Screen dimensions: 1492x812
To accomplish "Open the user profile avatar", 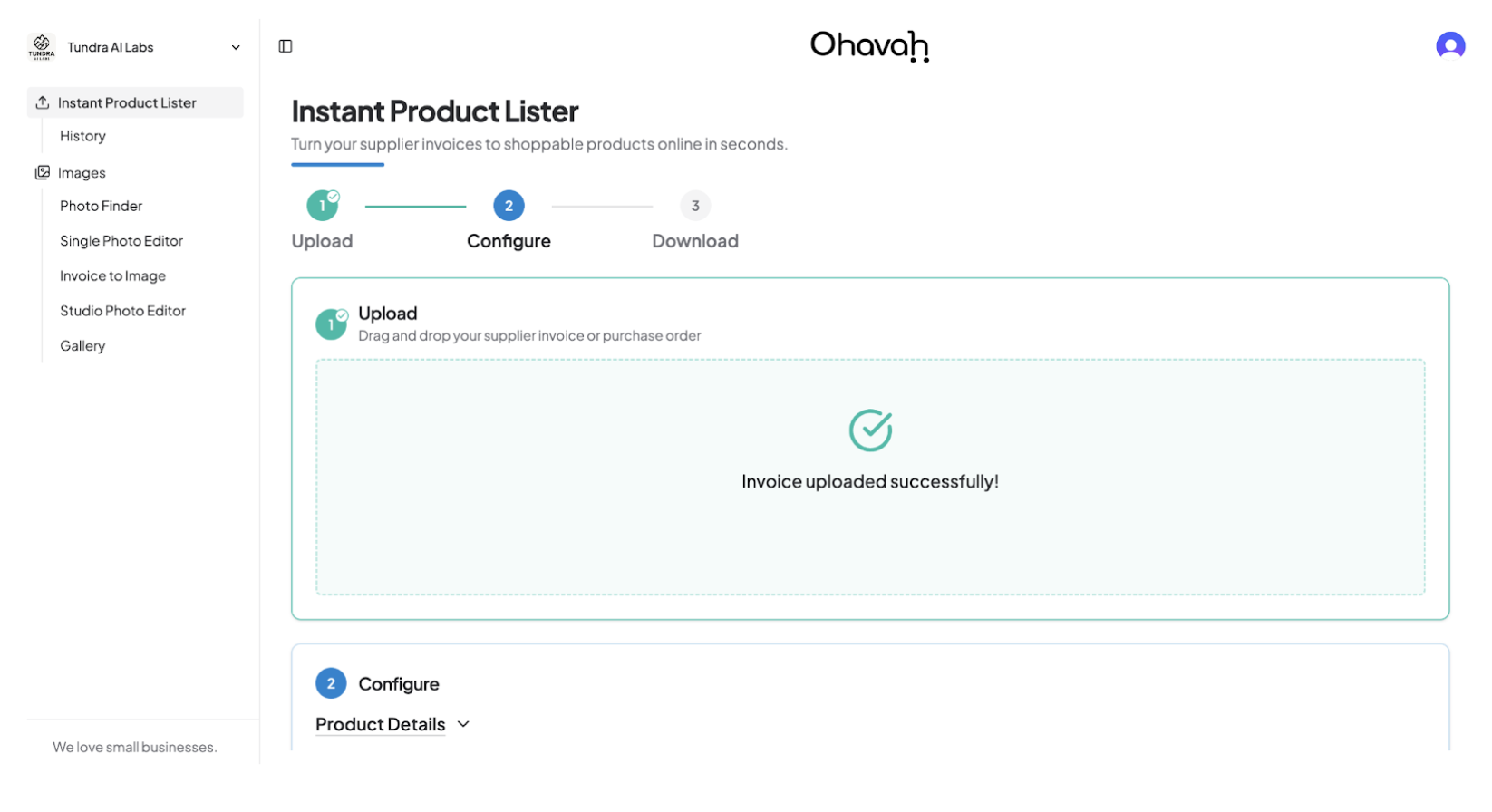I will coord(1450,45).
